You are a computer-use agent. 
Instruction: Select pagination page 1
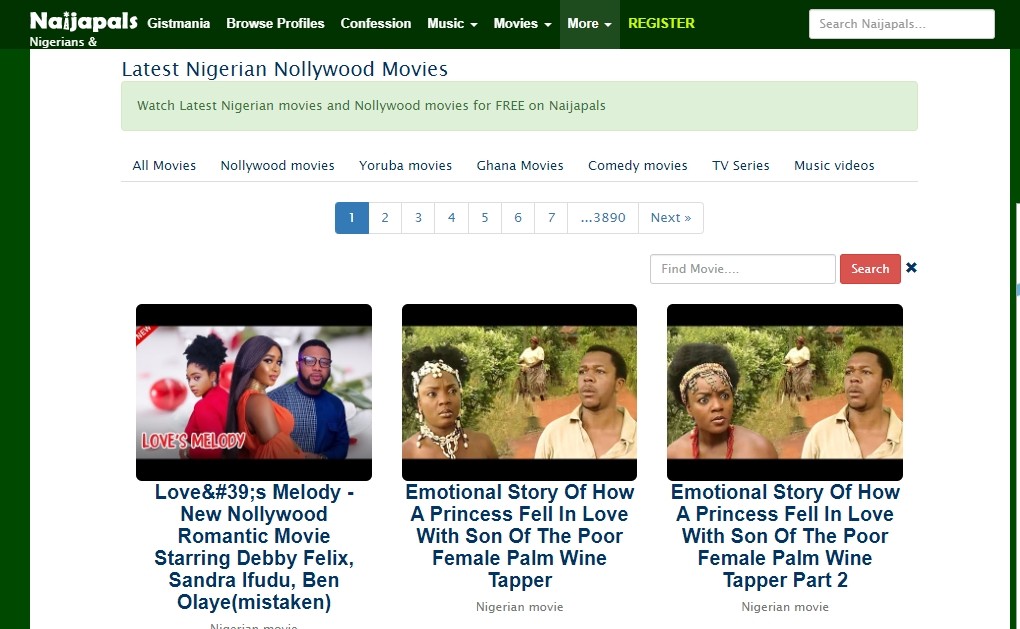(352, 218)
